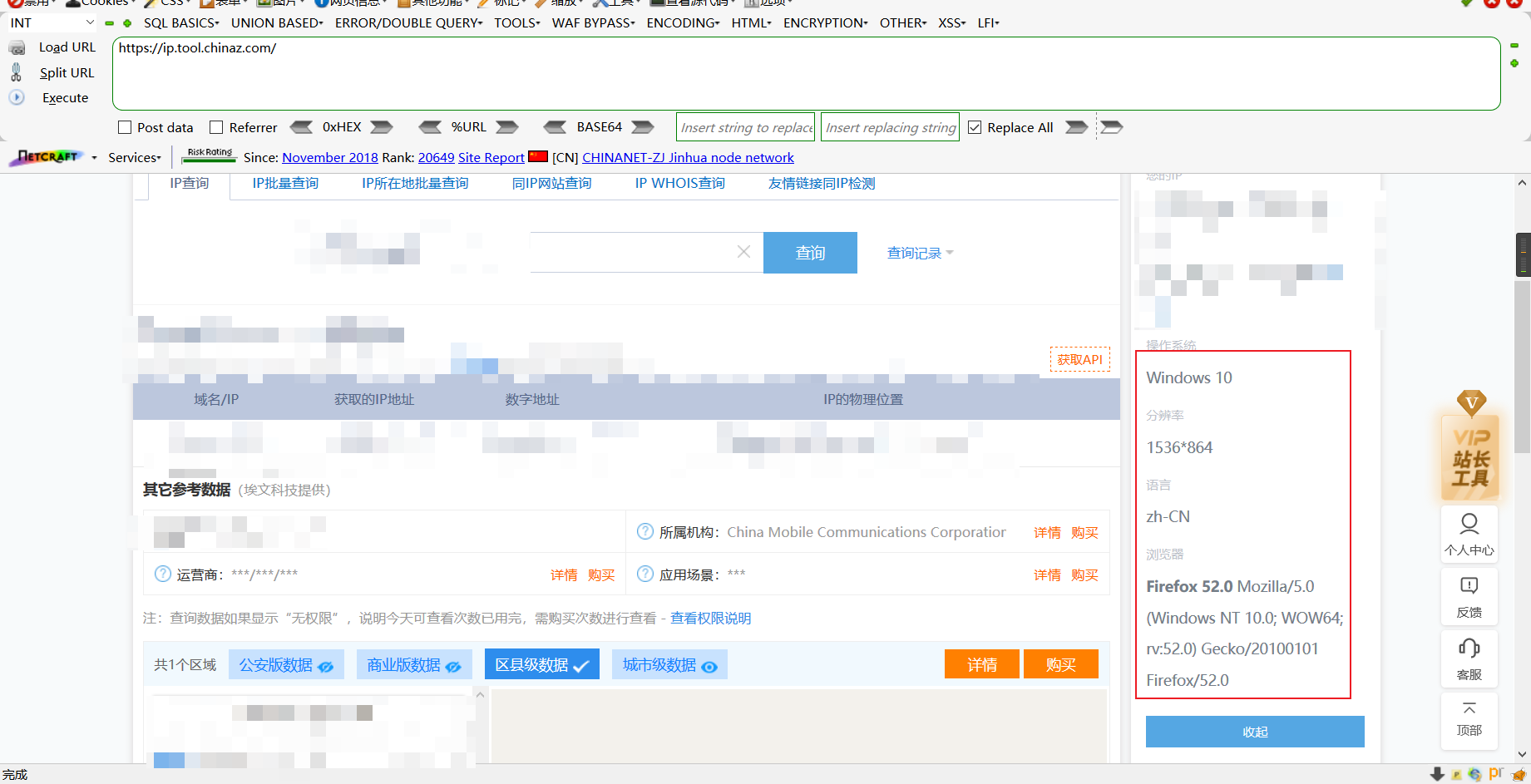This screenshot has height=784, width=1531.
Task: Select the Split URL tool
Action: (x=66, y=72)
